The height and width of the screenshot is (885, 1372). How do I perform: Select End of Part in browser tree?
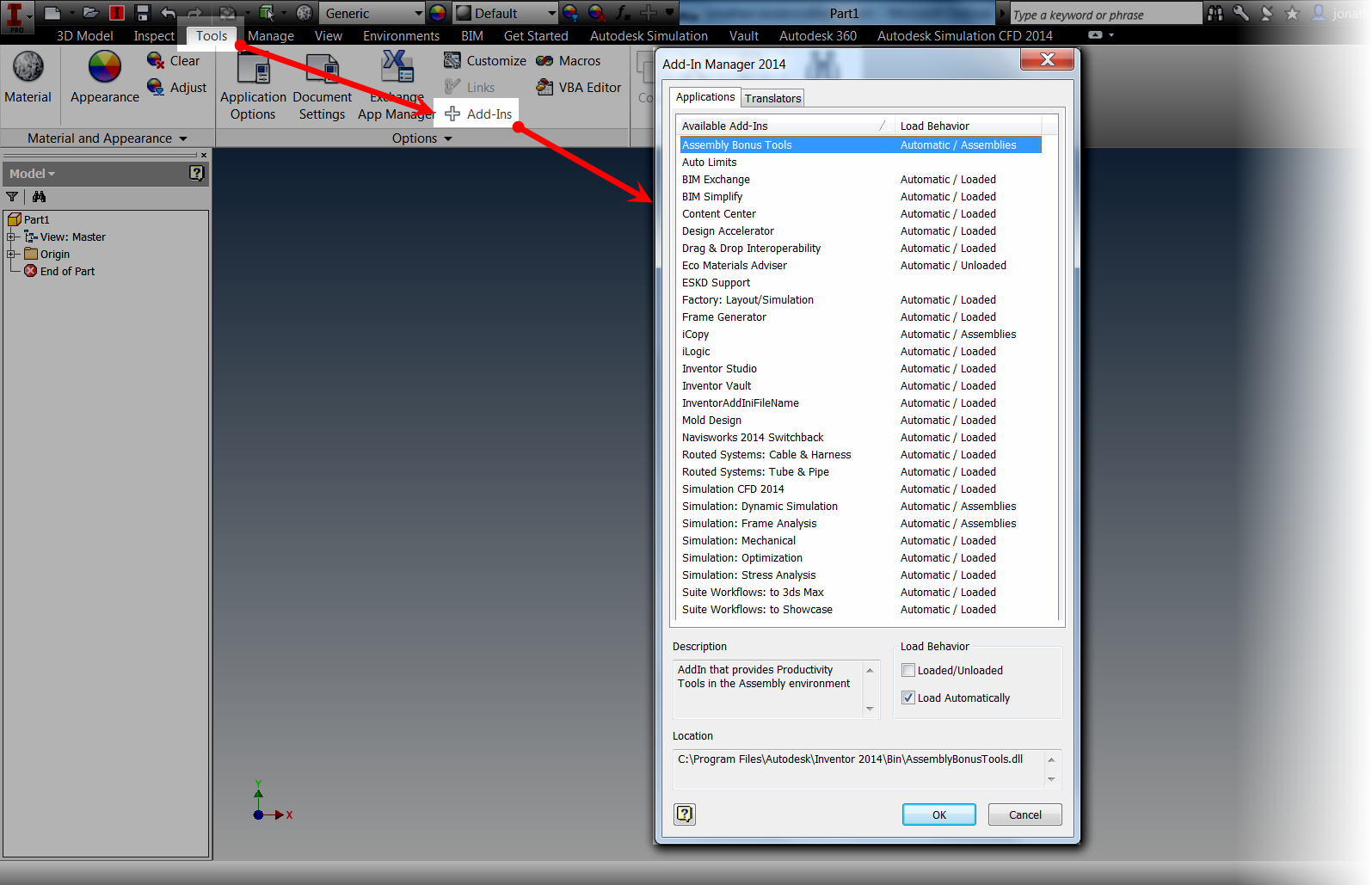tap(59, 271)
